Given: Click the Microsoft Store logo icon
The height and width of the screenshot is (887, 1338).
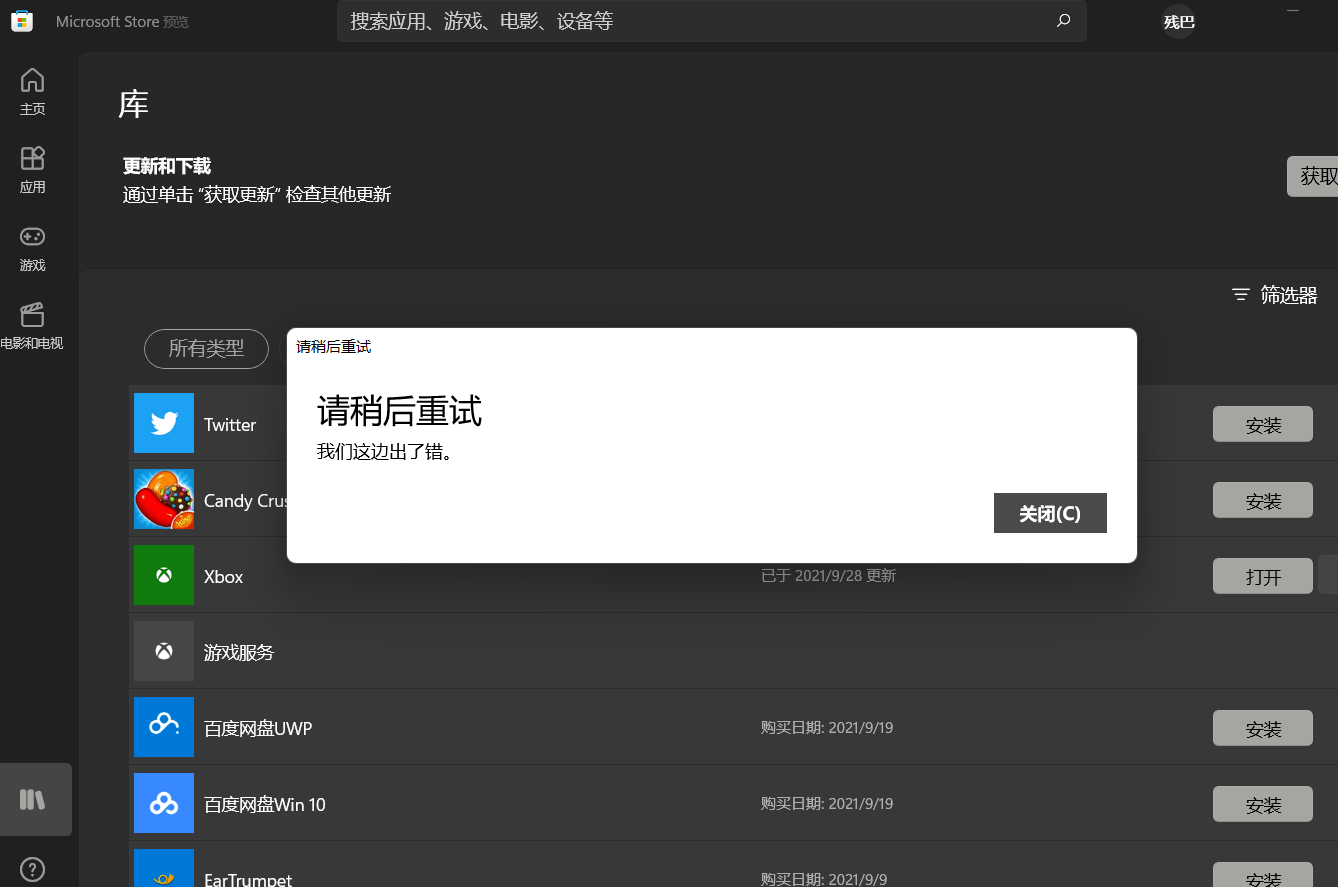Looking at the screenshot, I should (x=21, y=21).
